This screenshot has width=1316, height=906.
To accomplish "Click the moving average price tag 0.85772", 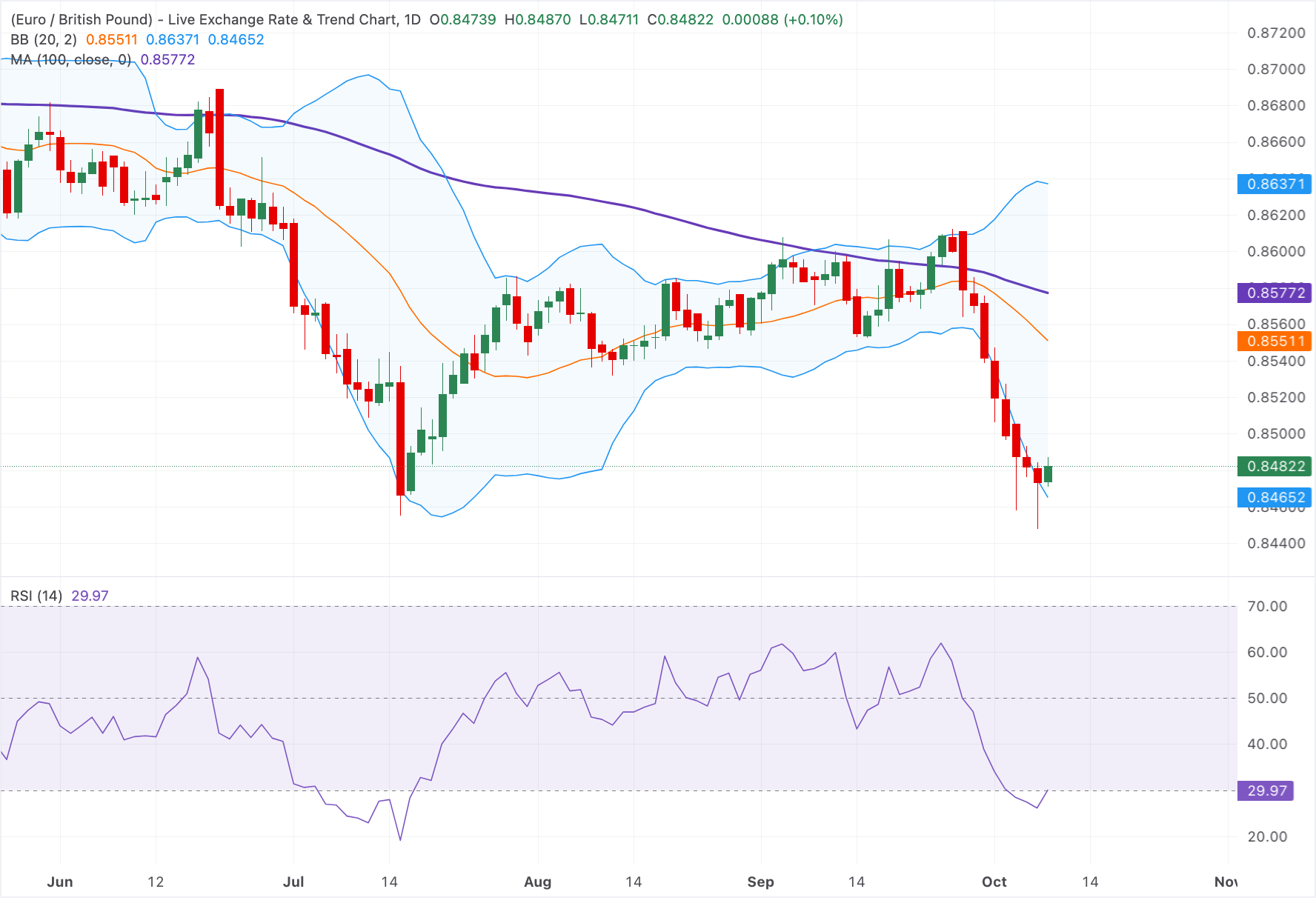I will 1275,293.
